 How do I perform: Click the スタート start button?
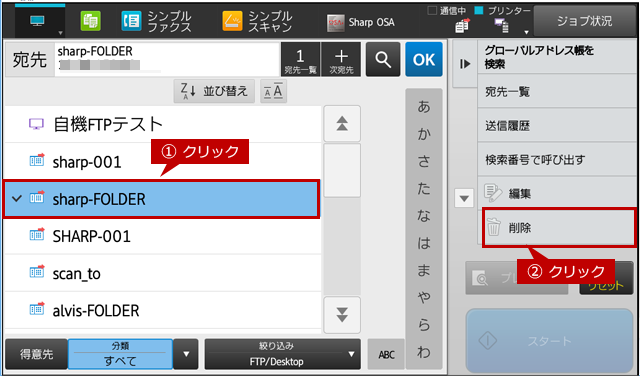[x=549, y=340]
